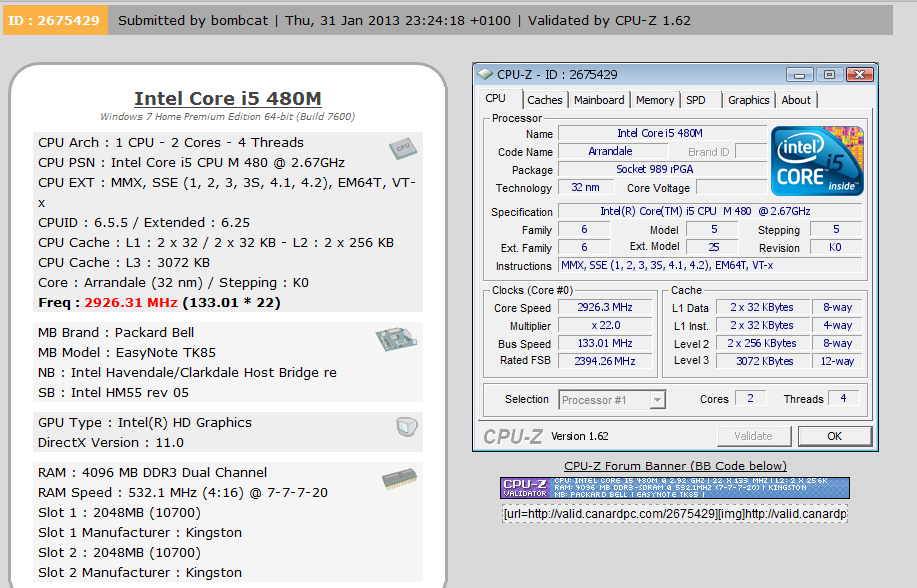
Task: Click the Instructions field MMX, SSE list
Action: click(x=709, y=265)
